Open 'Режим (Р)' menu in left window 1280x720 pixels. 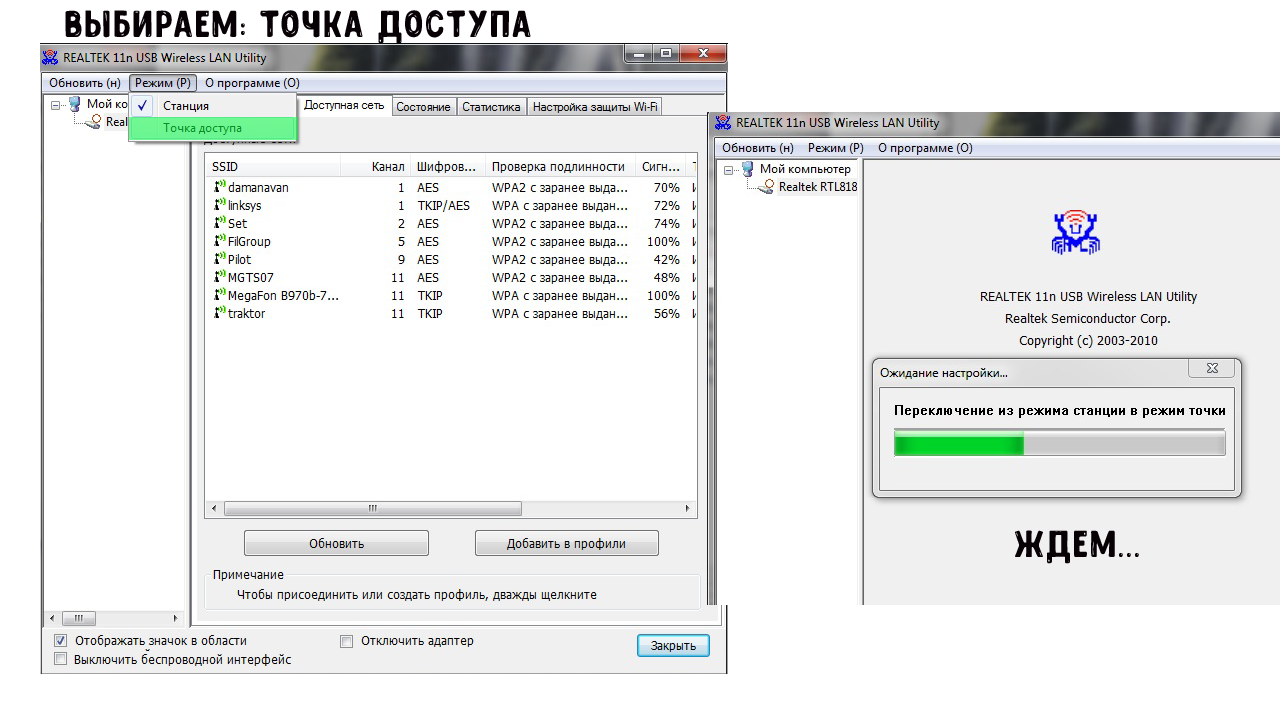point(163,83)
